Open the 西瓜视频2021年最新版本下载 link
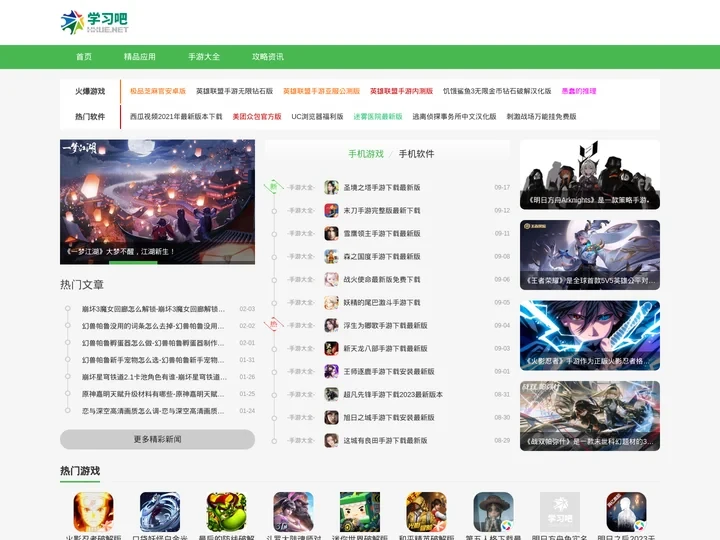 point(176,116)
